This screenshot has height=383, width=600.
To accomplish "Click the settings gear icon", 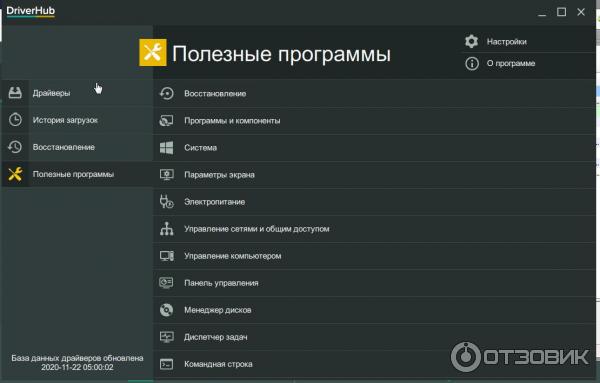I will 471,41.
